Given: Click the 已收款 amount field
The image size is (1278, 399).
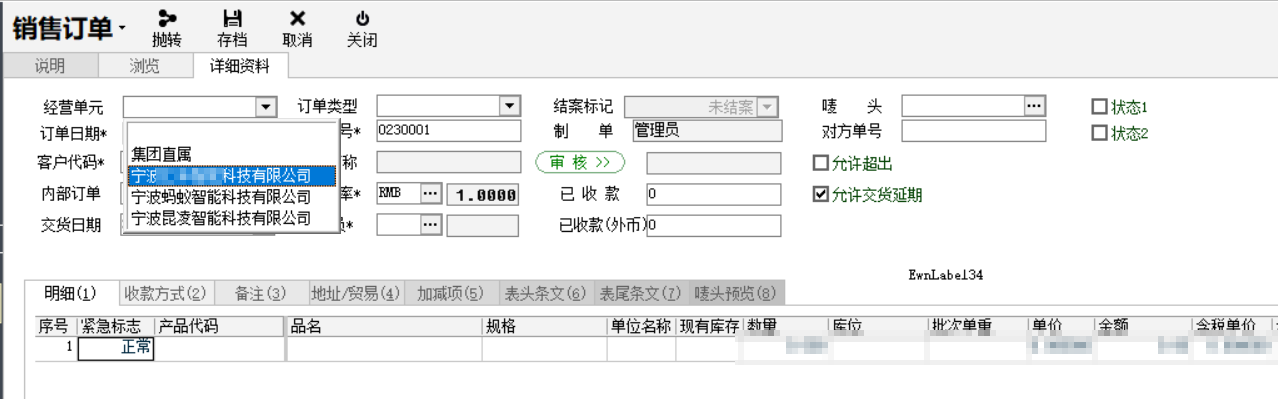Looking at the screenshot, I should [713, 194].
